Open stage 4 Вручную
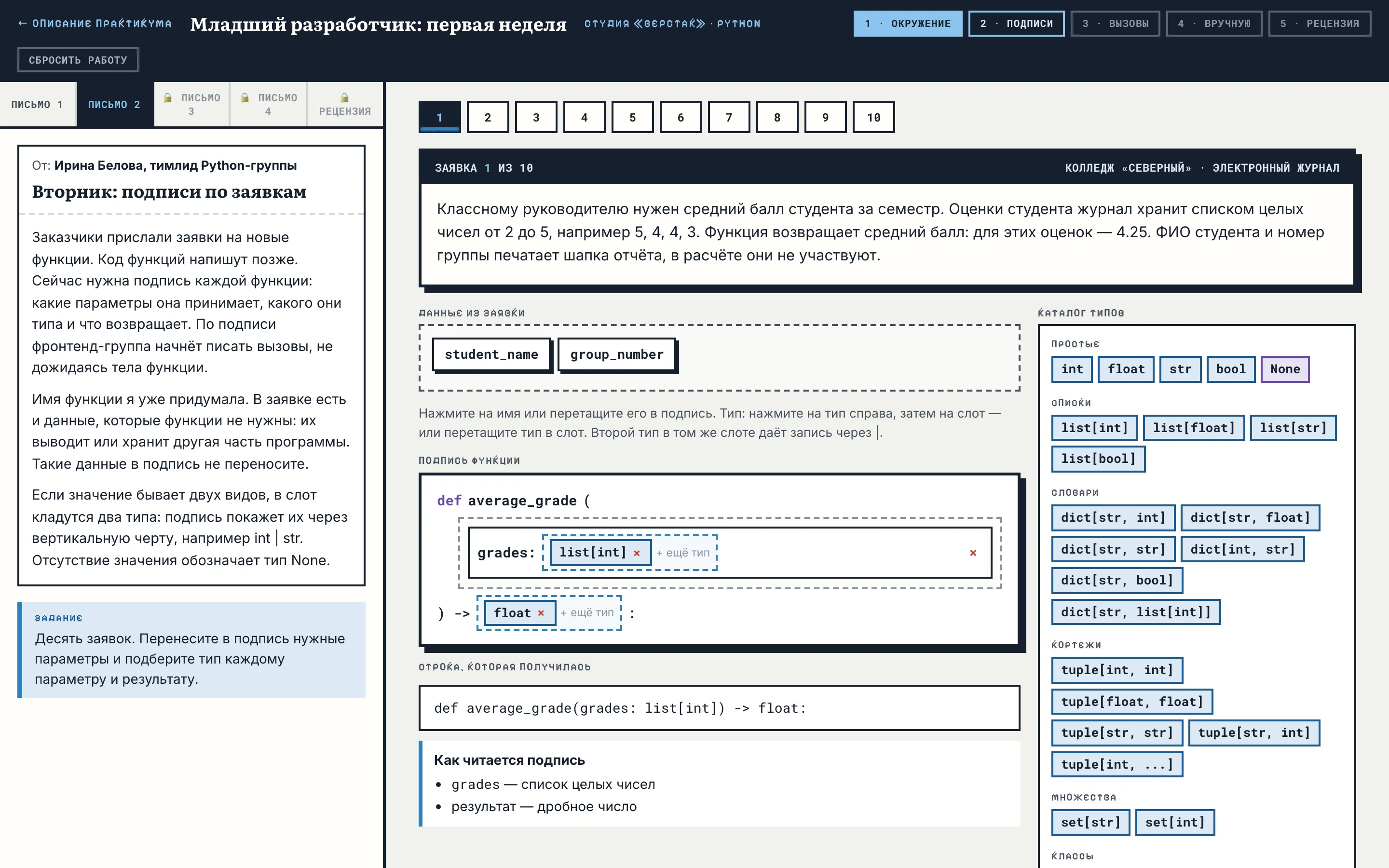Viewport: 1389px width, 868px height. tap(1214, 24)
